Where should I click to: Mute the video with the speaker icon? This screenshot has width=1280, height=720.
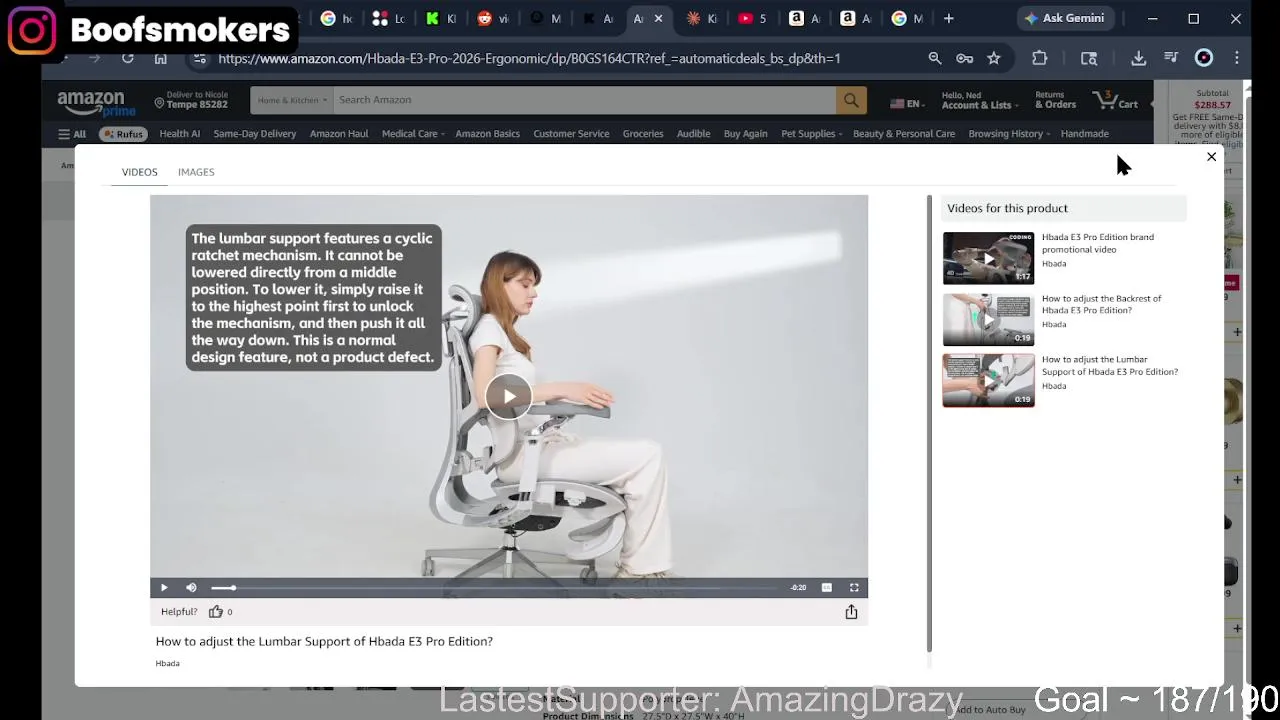(x=191, y=588)
